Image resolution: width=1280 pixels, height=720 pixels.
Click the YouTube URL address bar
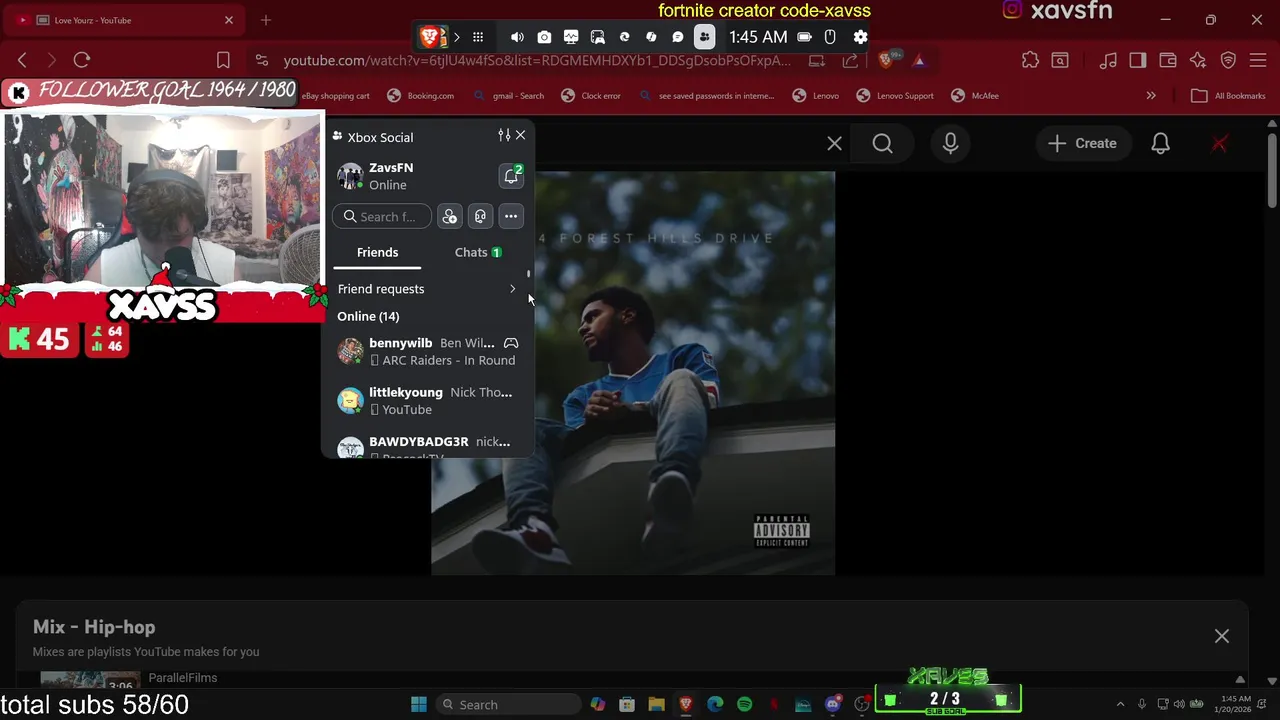click(536, 60)
